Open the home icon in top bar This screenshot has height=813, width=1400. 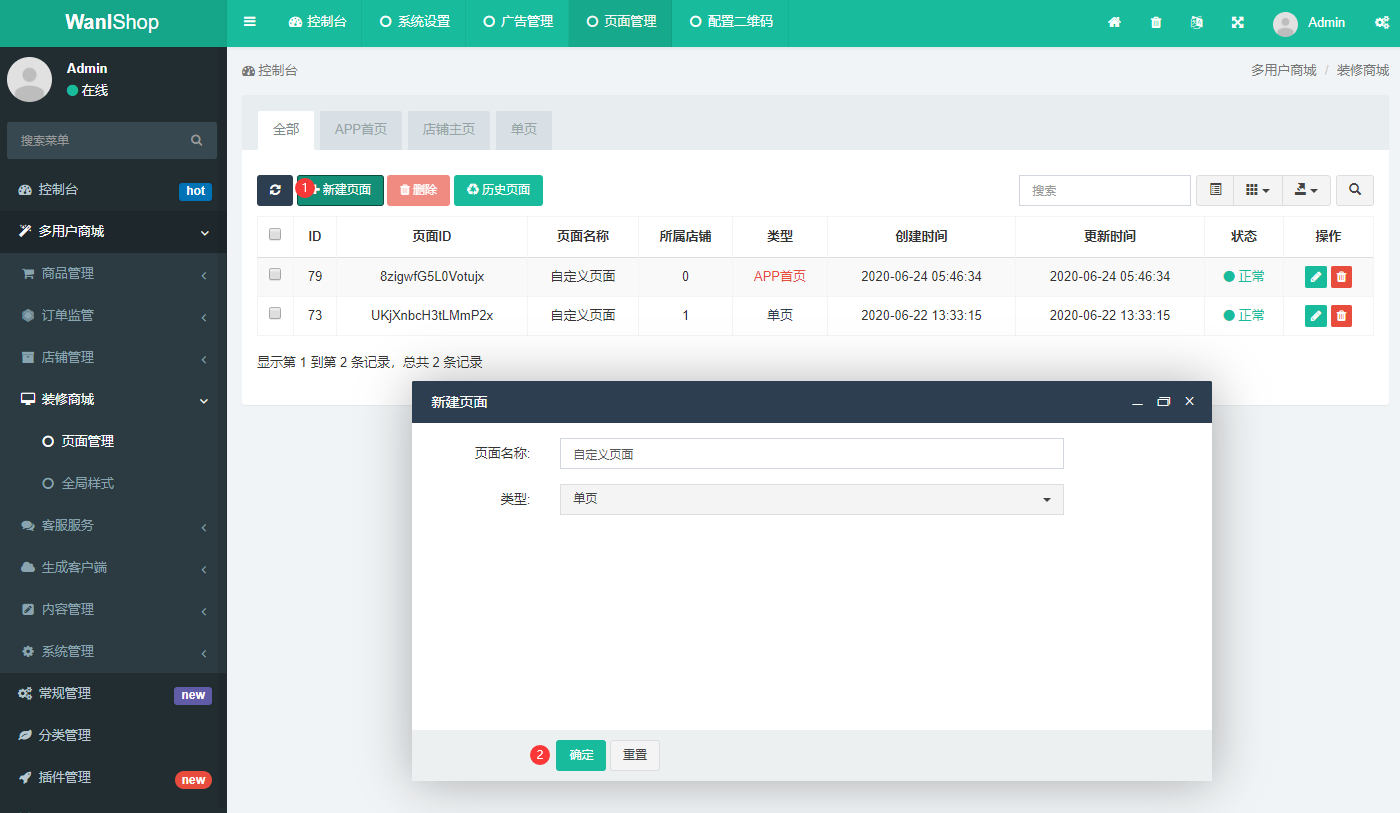tap(1114, 22)
